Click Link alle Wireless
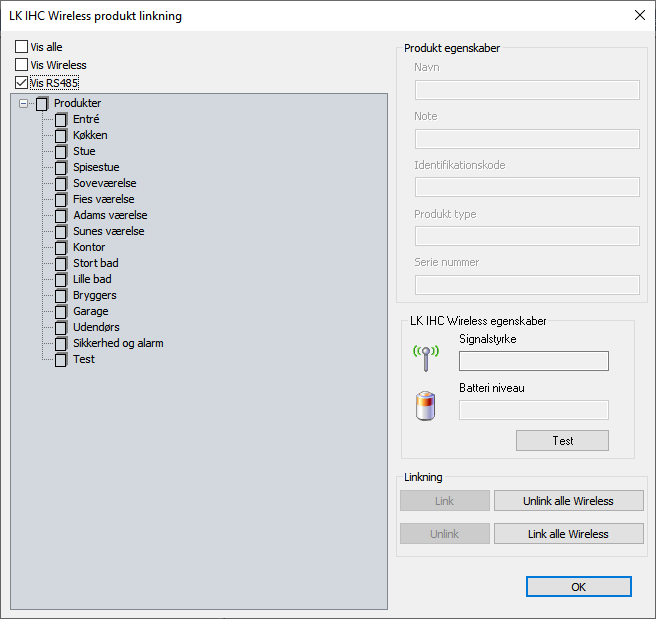This screenshot has height=619, width=656. (569, 534)
